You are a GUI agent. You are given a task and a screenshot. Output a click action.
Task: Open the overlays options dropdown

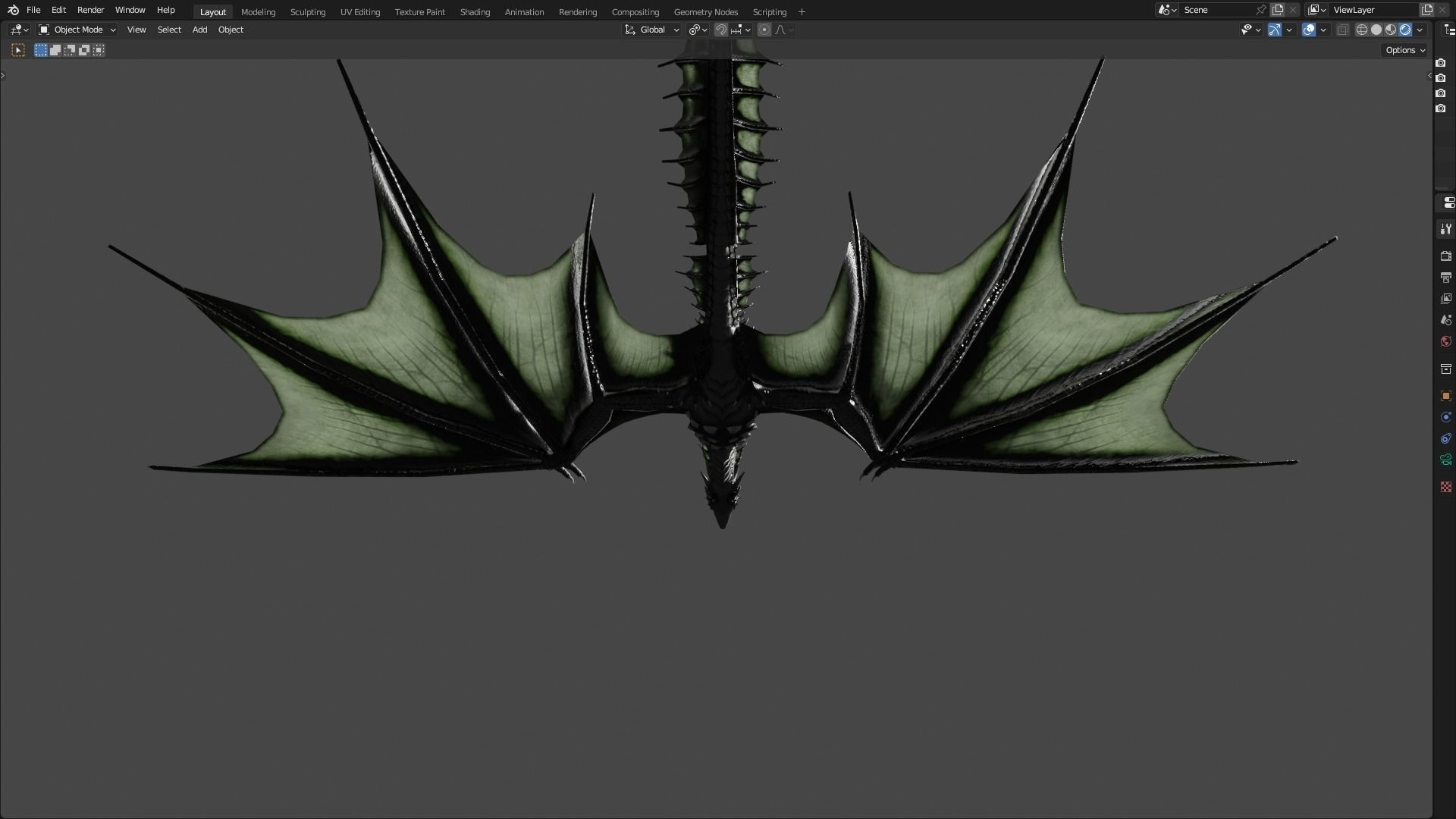pyautogui.click(x=1323, y=30)
